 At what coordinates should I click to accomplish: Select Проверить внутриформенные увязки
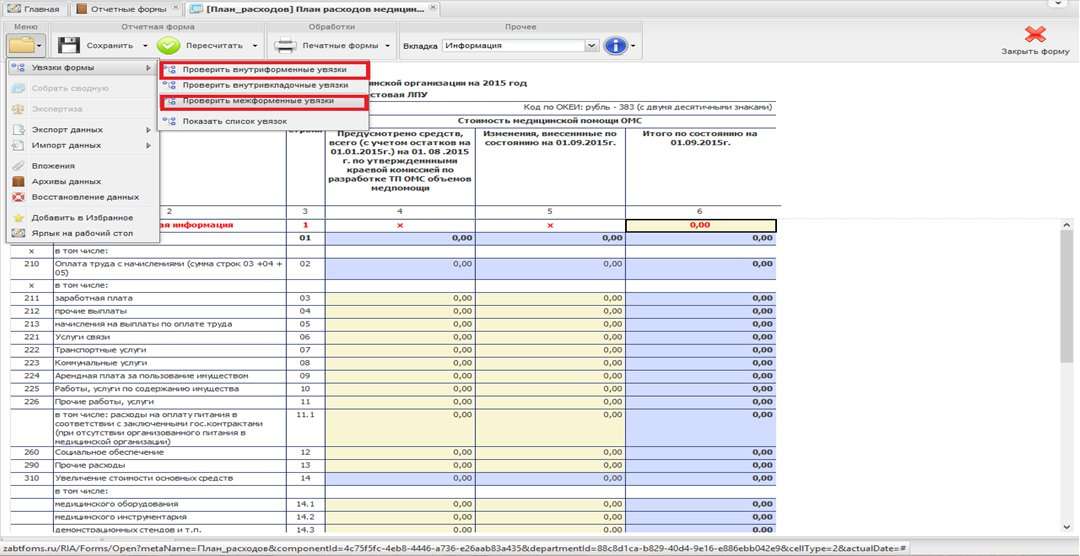tap(264, 70)
